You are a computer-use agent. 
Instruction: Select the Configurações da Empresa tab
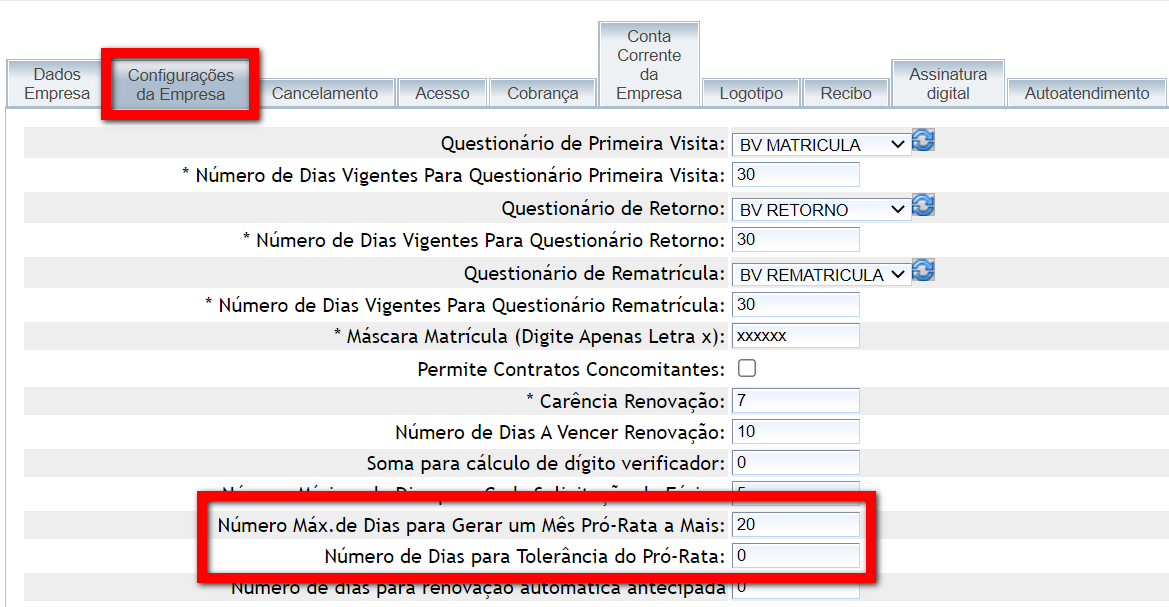(181, 84)
